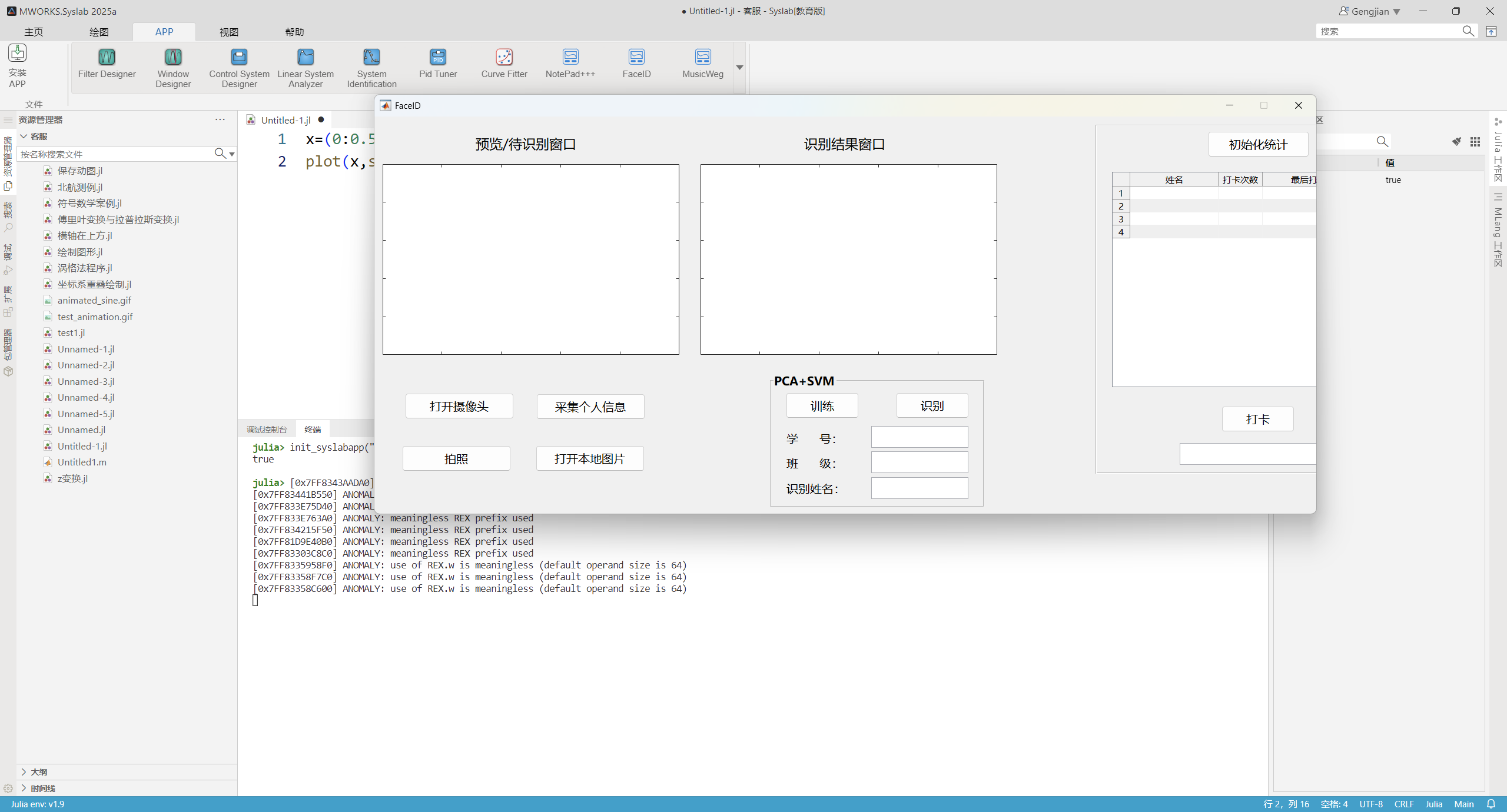Open the 帮助 ribbon tab

pyautogui.click(x=294, y=32)
